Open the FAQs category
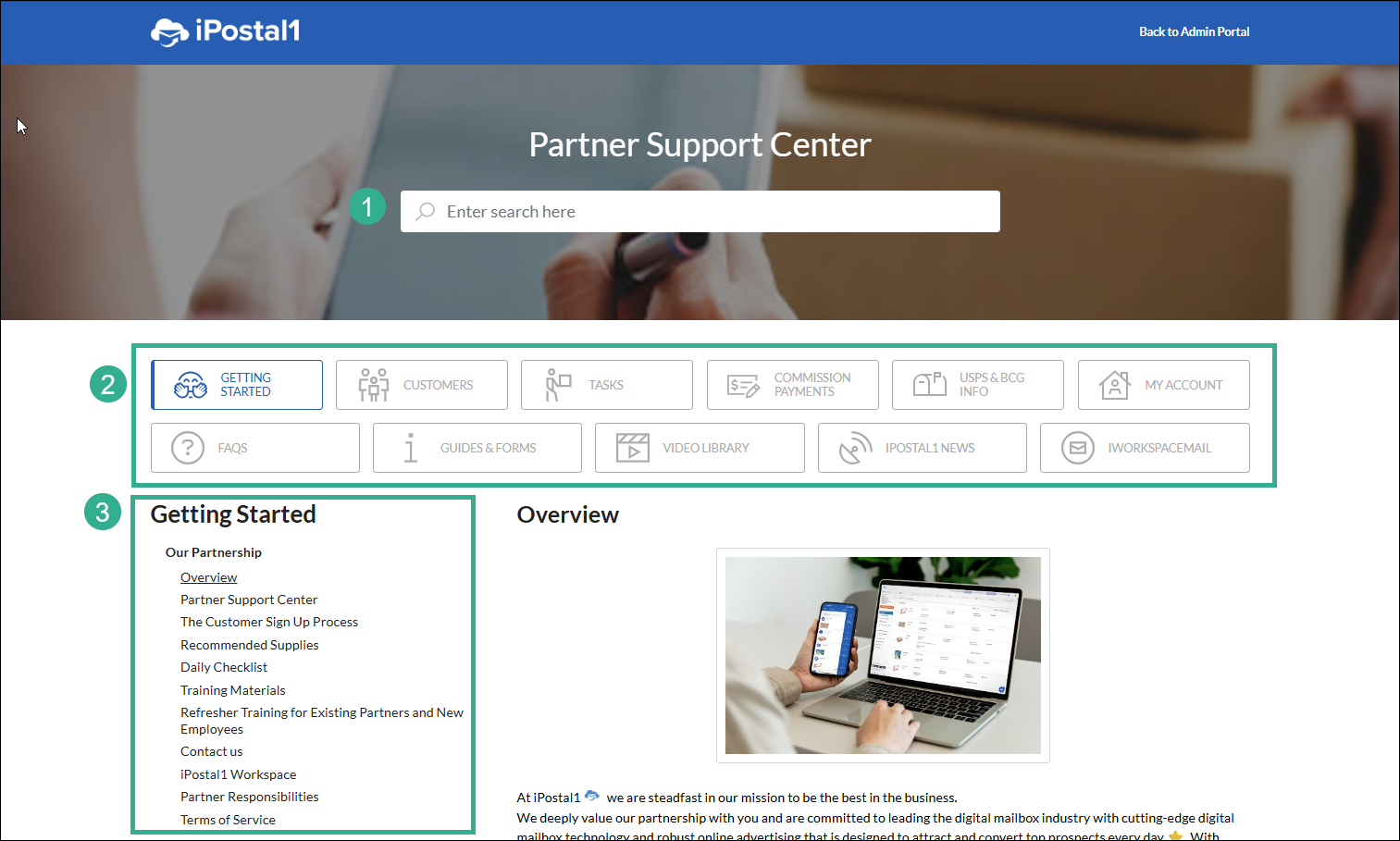1400x841 pixels. [x=255, y=448]
